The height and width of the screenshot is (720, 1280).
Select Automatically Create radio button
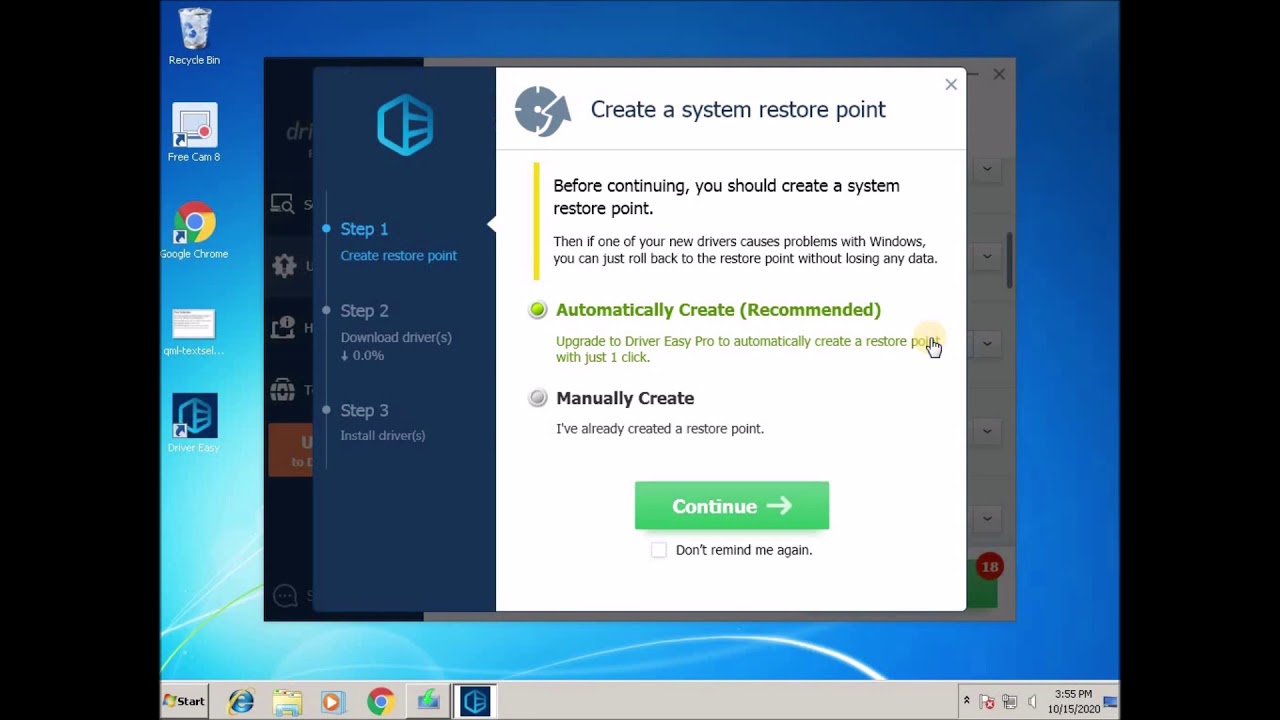coord(538,310)
